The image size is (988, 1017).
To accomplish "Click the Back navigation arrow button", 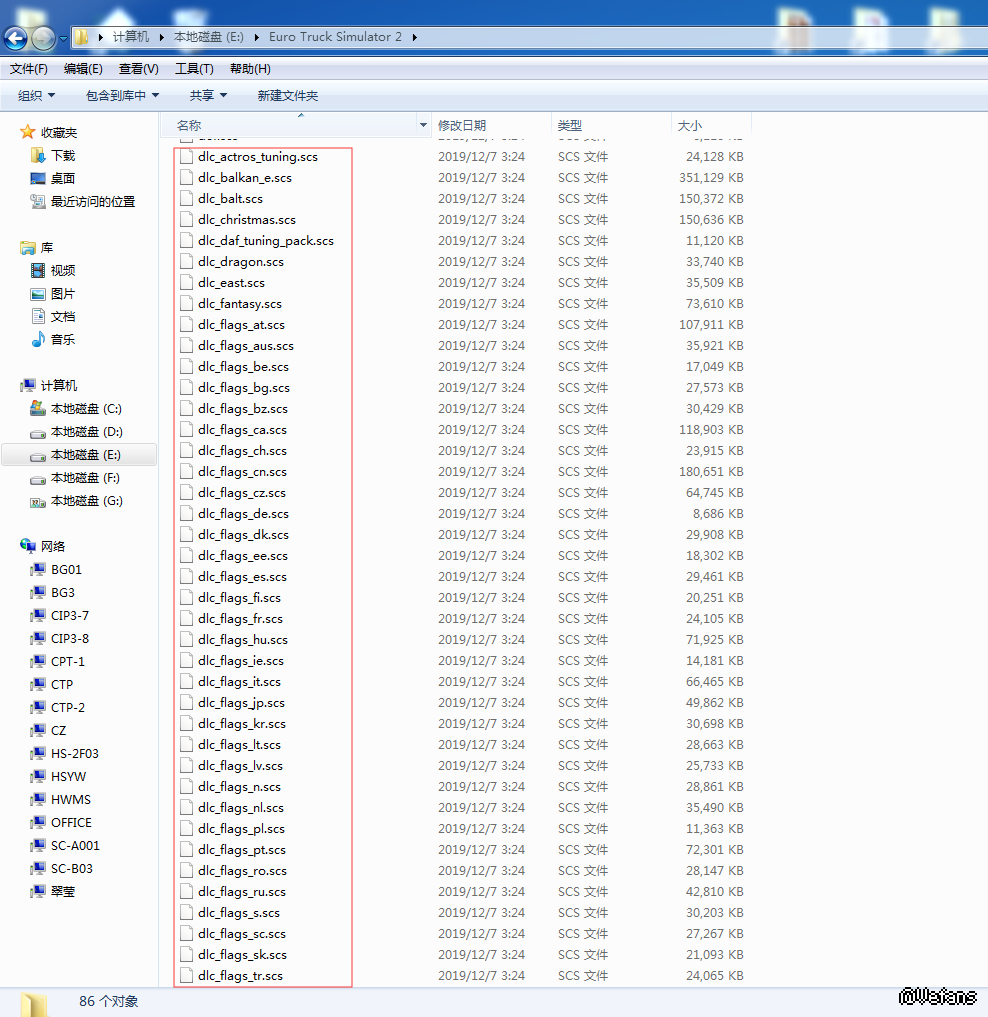I will click(x=16, y=38).
